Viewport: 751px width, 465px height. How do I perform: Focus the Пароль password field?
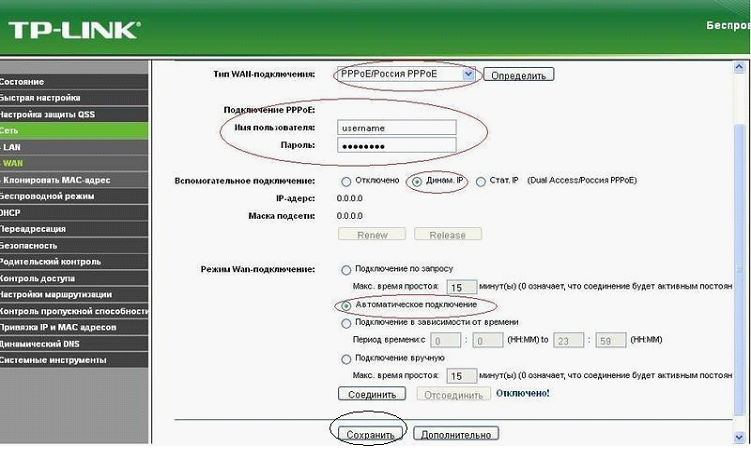[397, 146]
